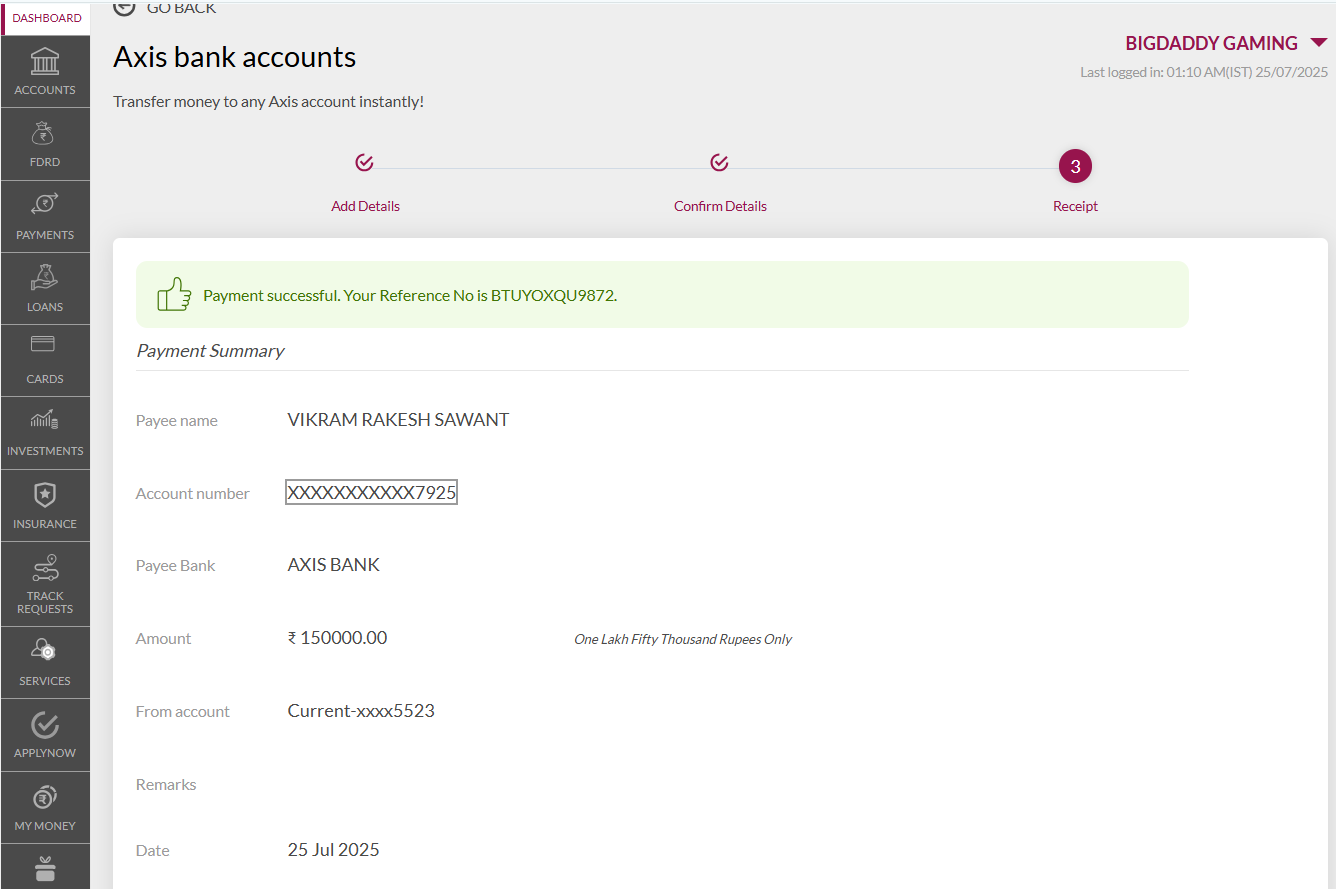The image size is (1336, 889).
Task: Click the amount ₹ 150000.00
Action: pyautogui.click(x=337, y=638)
